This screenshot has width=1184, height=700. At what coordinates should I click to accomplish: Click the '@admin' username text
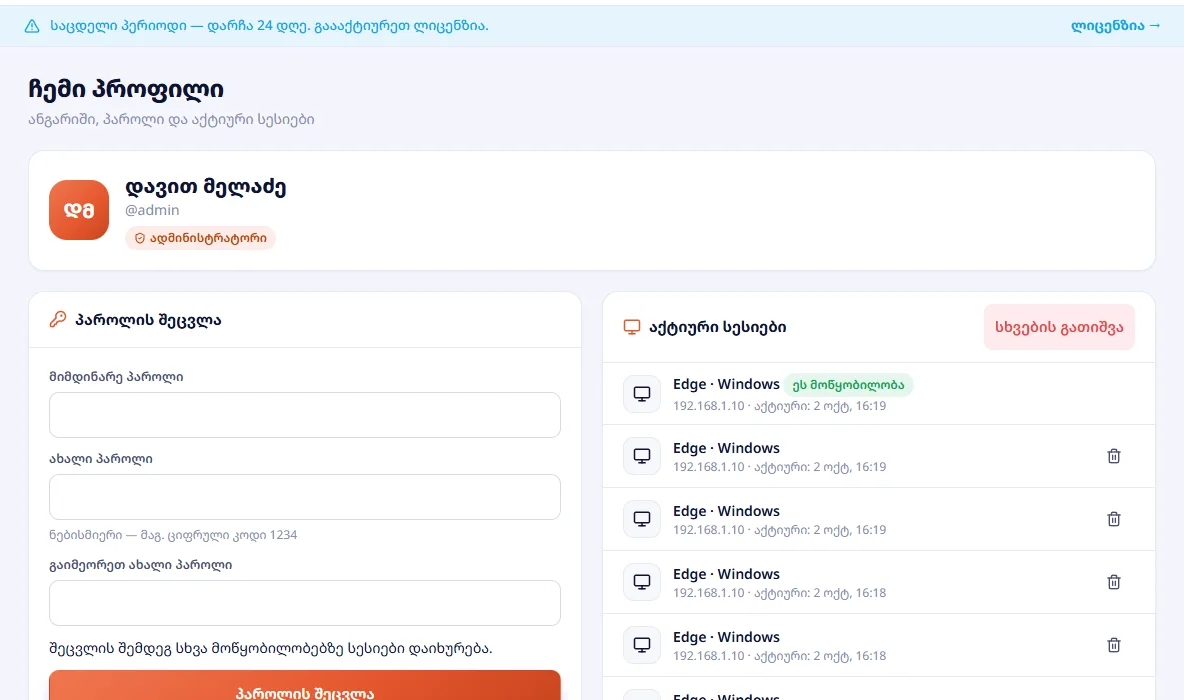click(153, 210)
